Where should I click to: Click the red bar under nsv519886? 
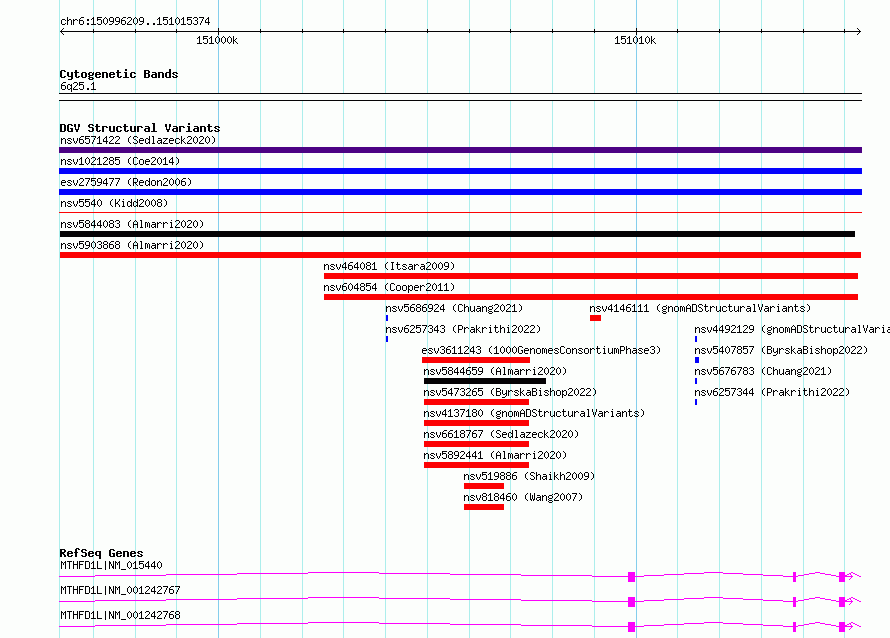484,486
